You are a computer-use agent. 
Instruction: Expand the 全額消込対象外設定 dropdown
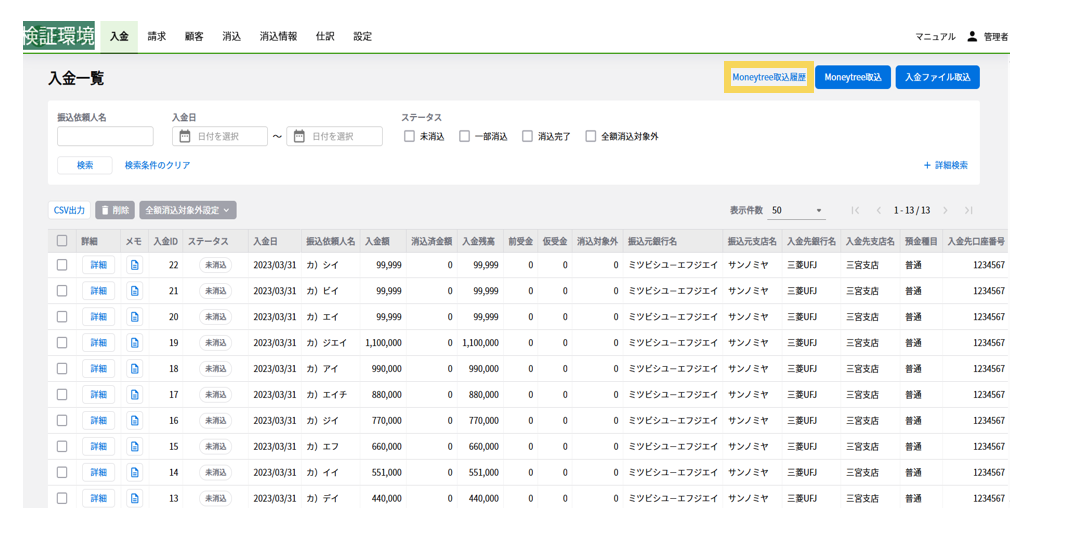(188, 211)
